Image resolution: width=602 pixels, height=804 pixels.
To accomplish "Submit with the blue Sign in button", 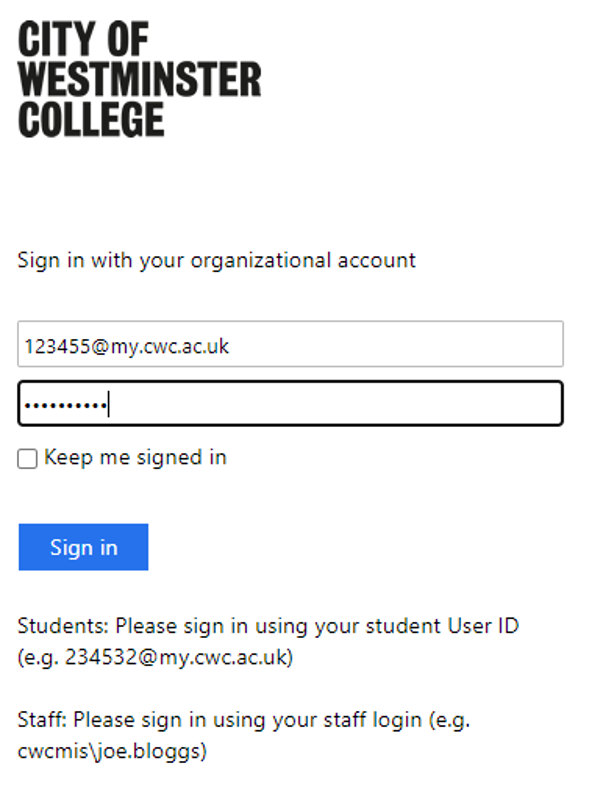I will pos(84,547).
